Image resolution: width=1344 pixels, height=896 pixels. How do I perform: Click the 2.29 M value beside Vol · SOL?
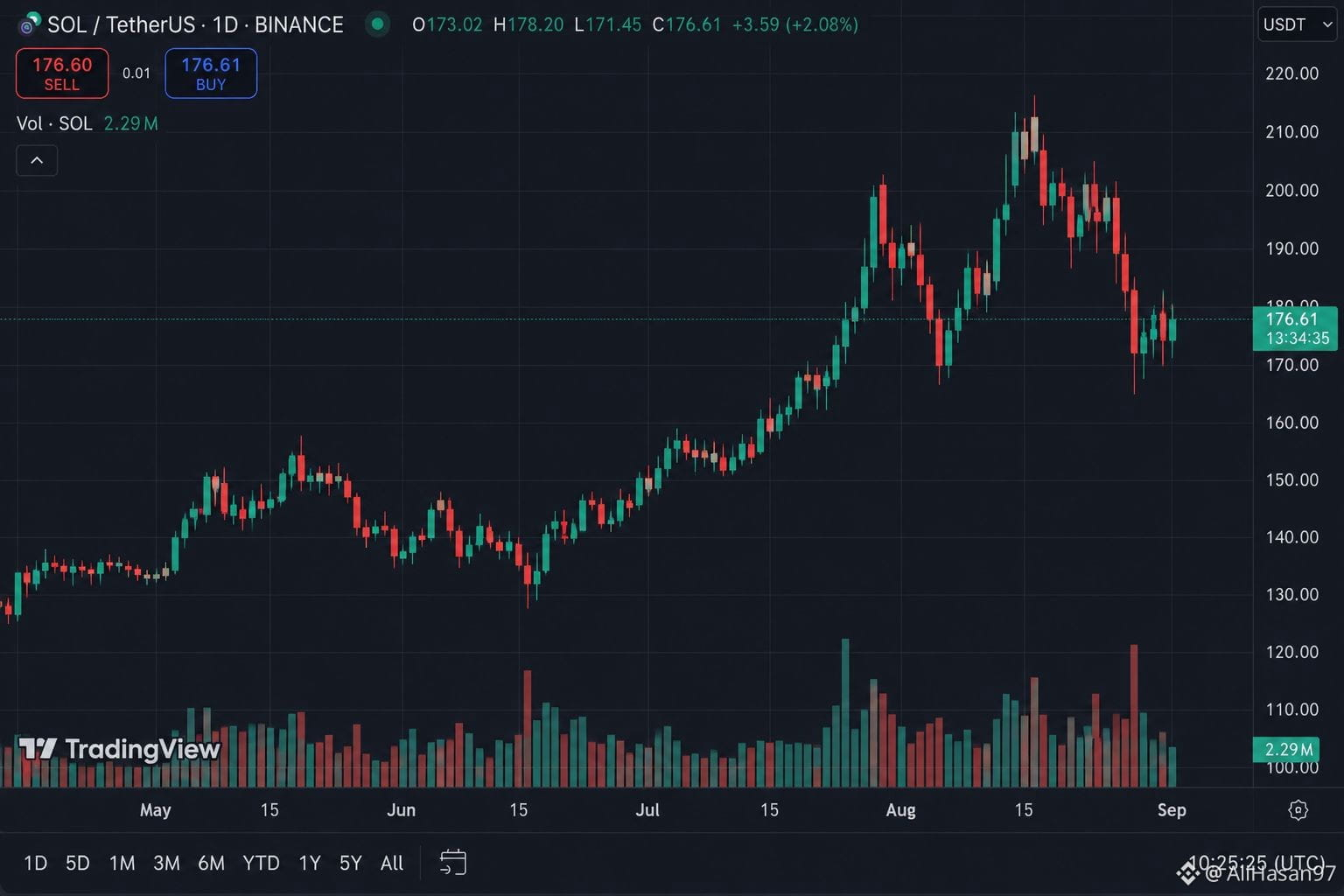(130, 123)
